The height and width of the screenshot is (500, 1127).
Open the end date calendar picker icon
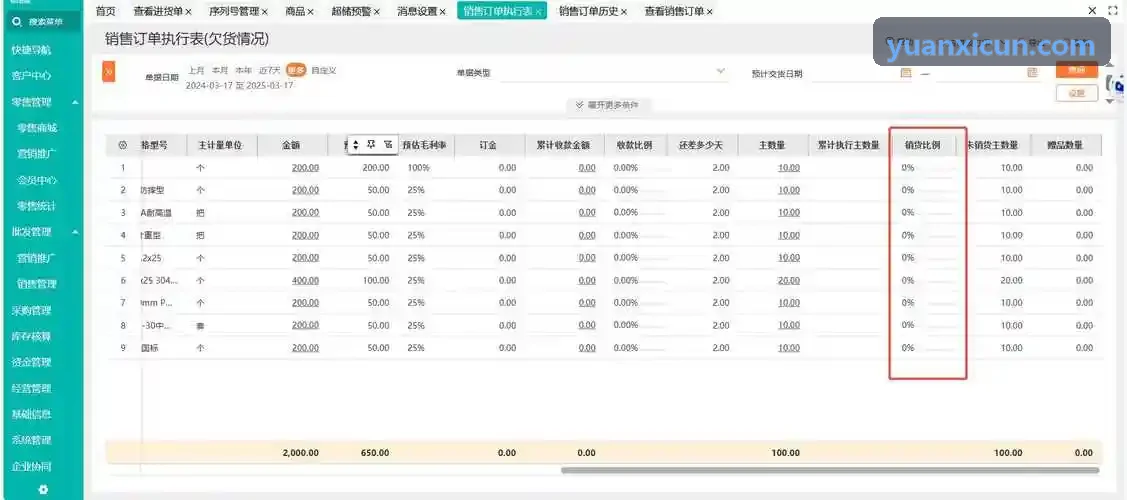tap(1032, 73)
